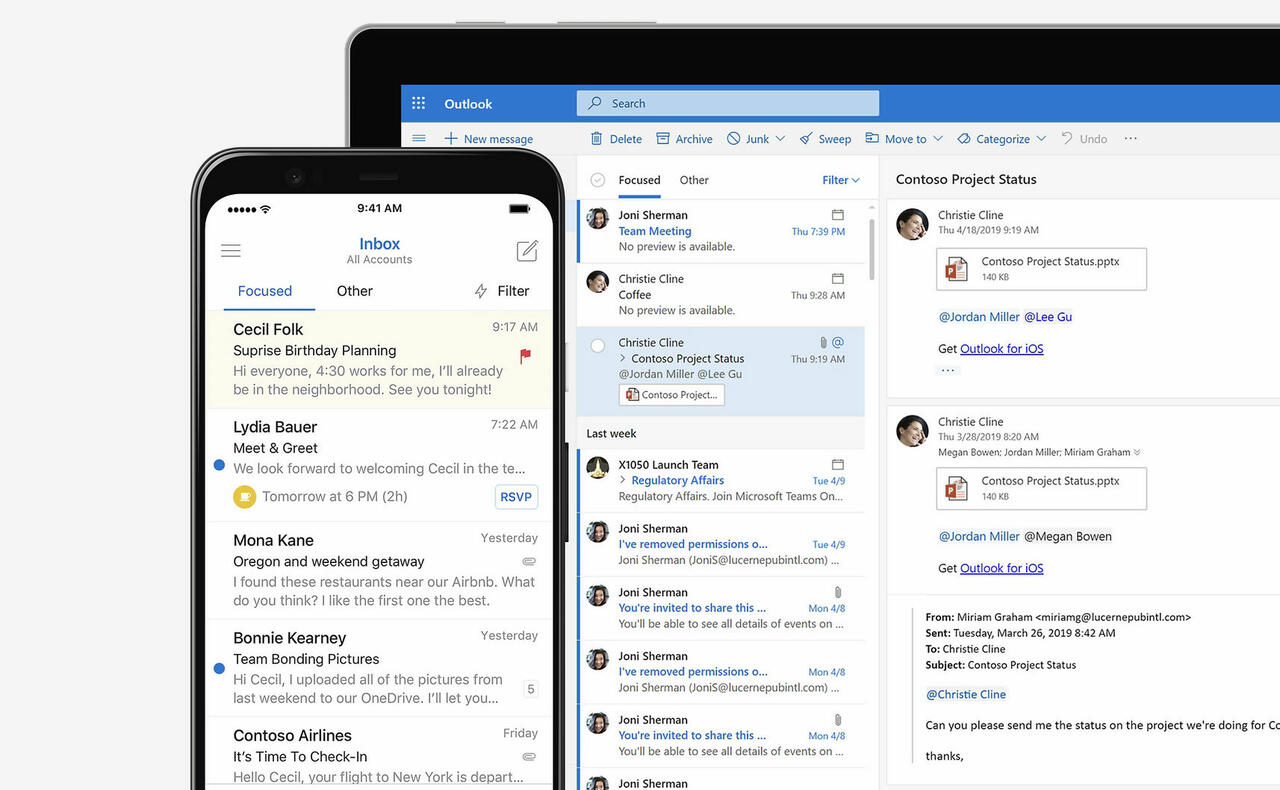The image size is (1280, 790).
Task: Tap the attachment icon on Contoso Airlines email
Action: [x=529, y=757]
